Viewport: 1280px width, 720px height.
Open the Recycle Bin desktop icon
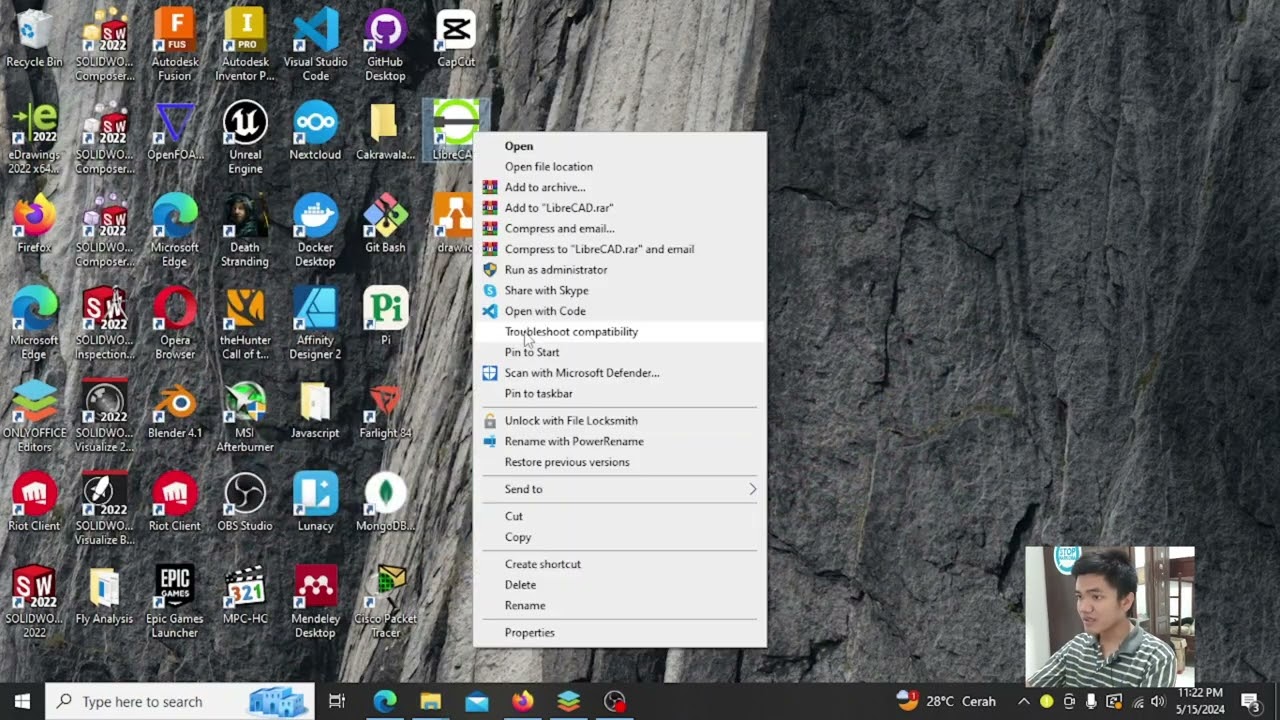(34, 40)
